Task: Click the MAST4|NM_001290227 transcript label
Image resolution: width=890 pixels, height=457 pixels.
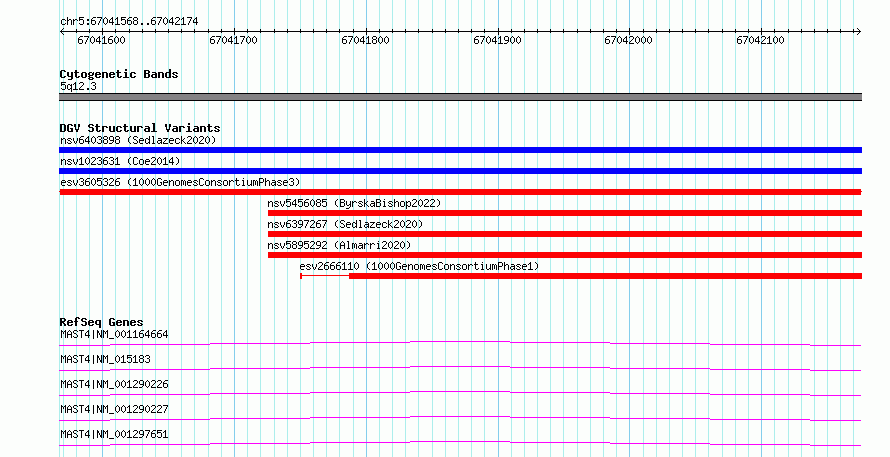Action: (114, 409)
